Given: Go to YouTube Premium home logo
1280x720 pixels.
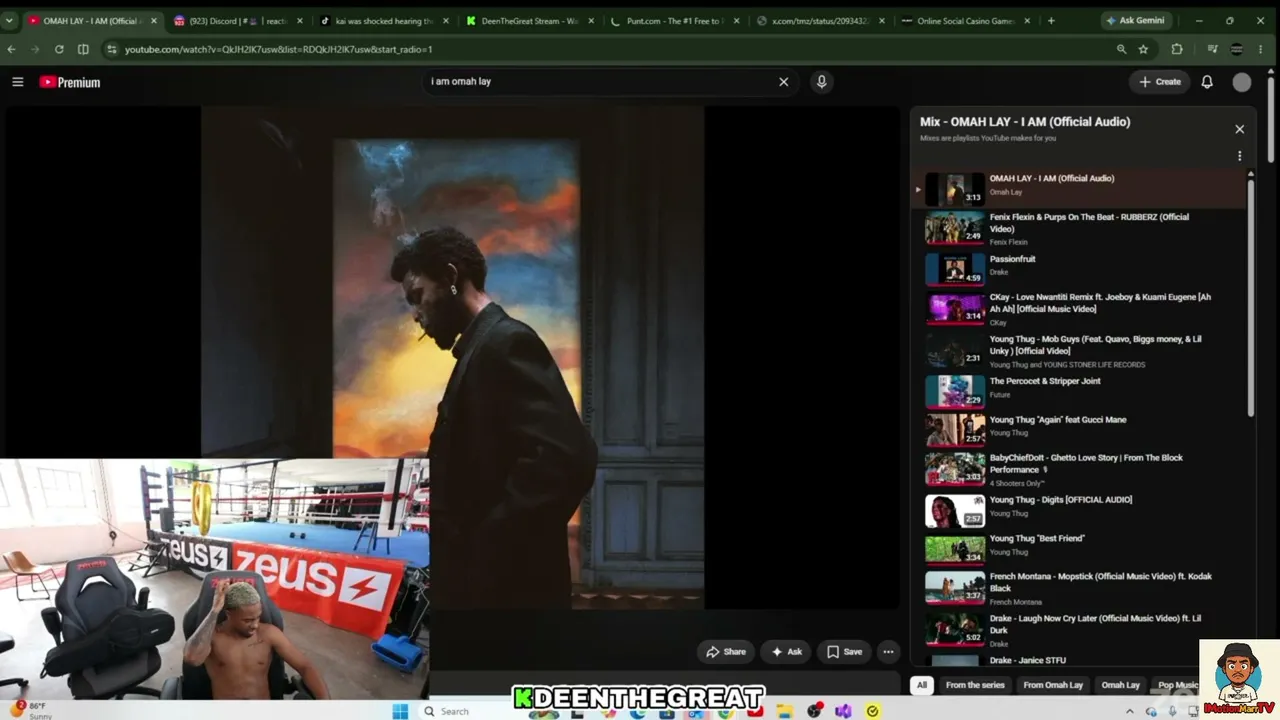Looking at the screenshot, I should (70, 82).
